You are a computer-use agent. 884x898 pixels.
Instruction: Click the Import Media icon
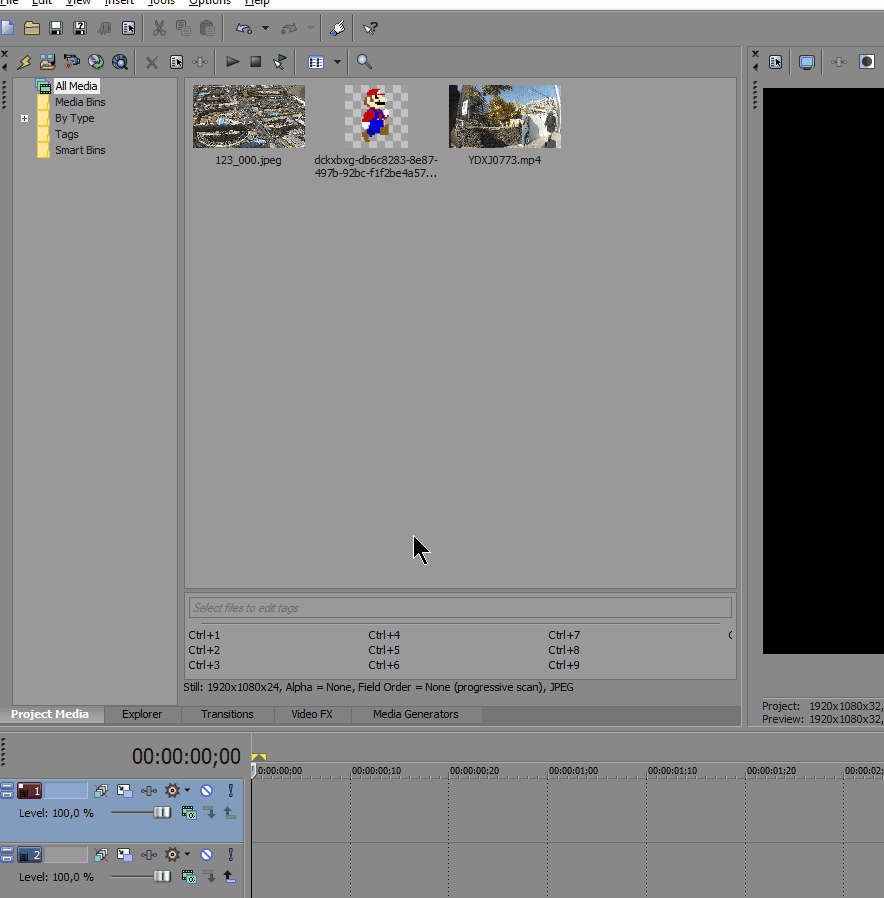47,62
